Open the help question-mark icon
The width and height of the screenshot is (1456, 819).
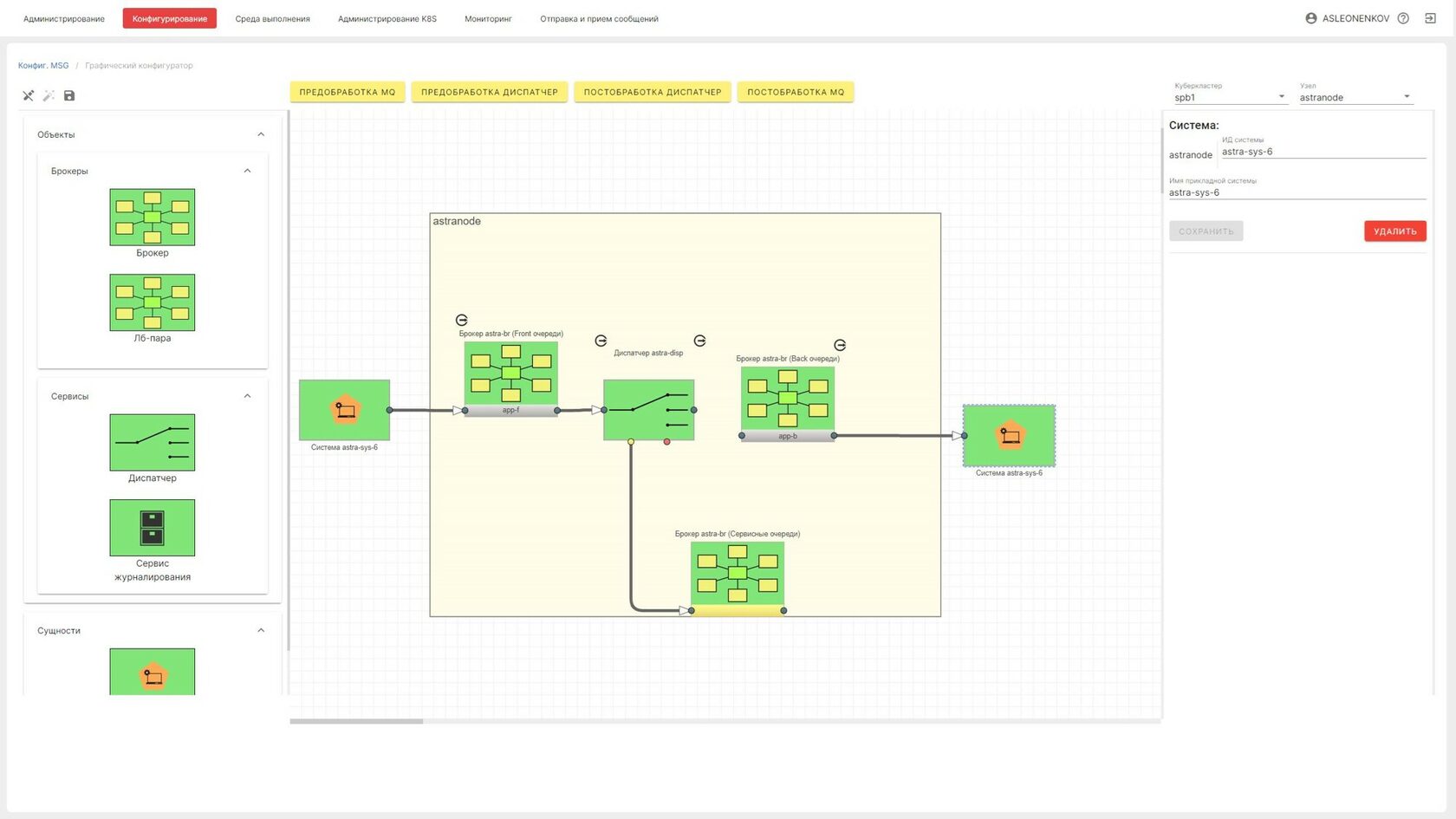pos(1403,18)
